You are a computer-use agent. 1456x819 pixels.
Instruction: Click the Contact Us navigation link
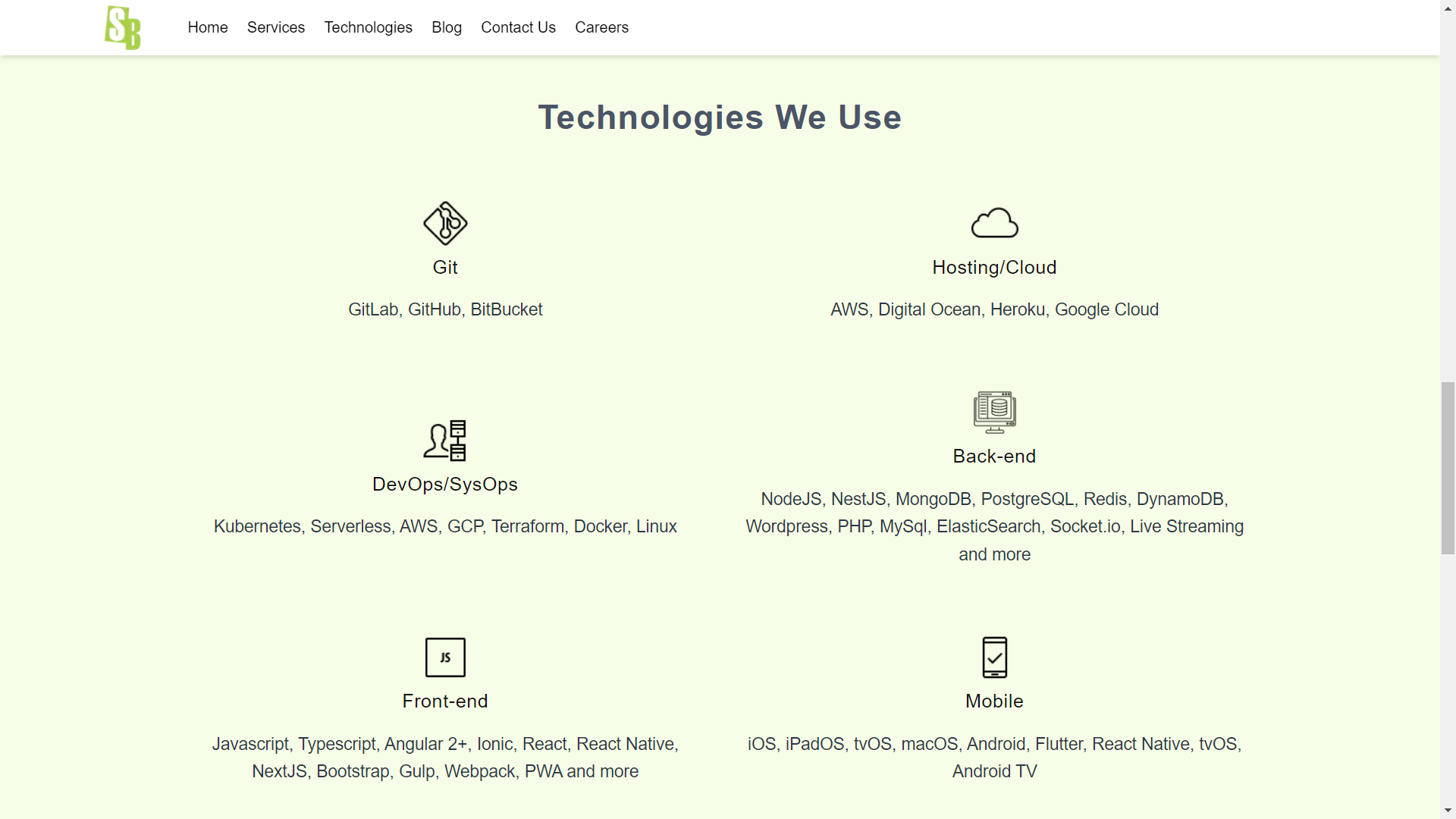coord(518,27)
